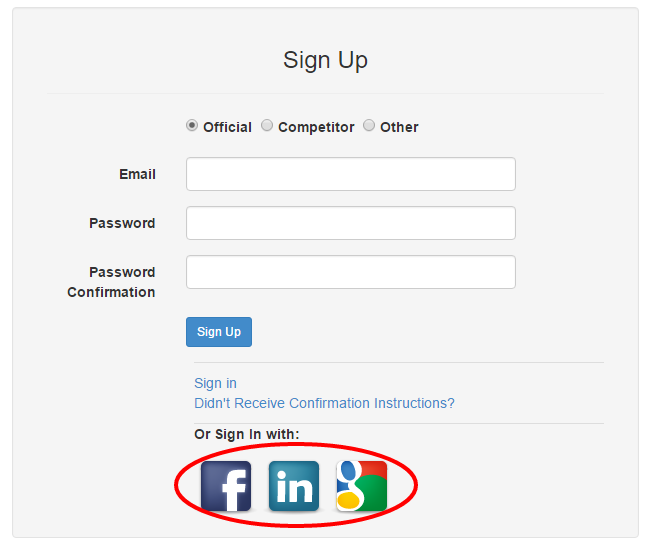Focus the Email input field
This screenshot has height=549, width=650.
coord(351,174)
